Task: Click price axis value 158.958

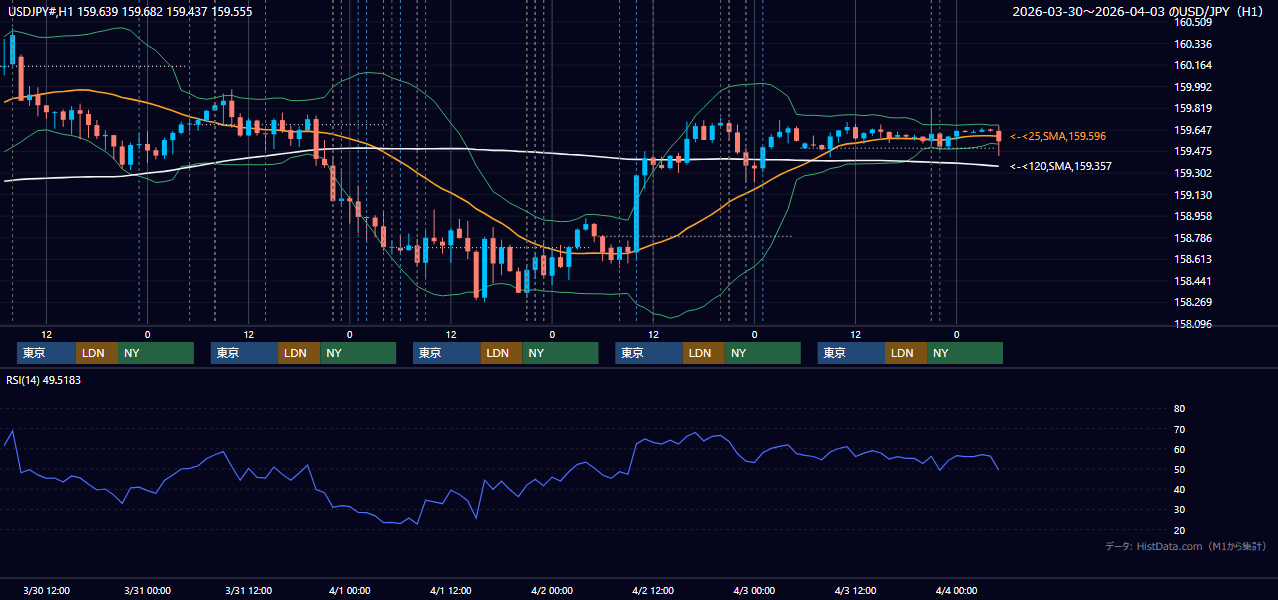Action: tap(1193, 216)
